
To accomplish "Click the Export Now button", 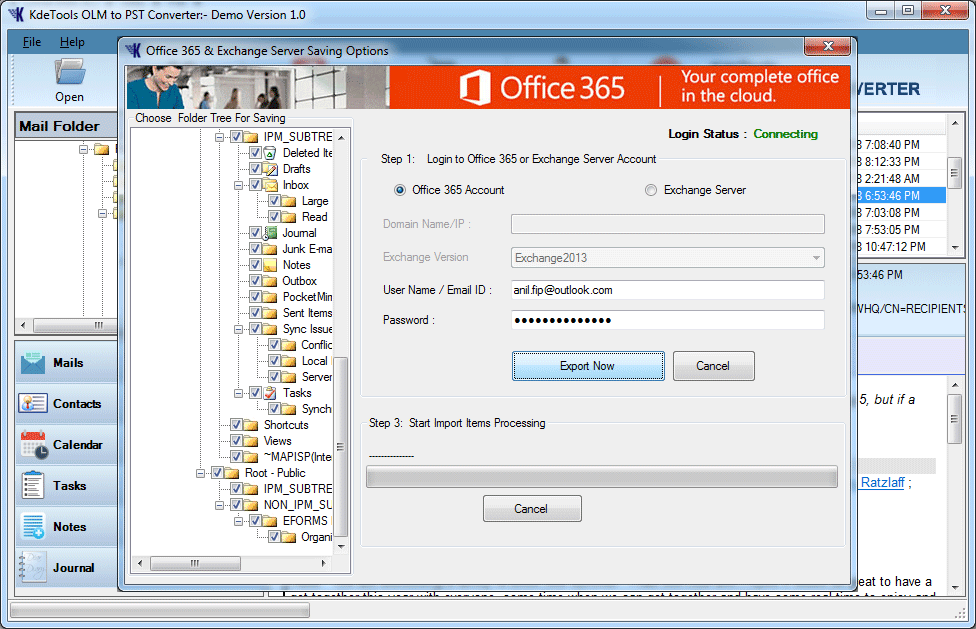I will (588, 366).
